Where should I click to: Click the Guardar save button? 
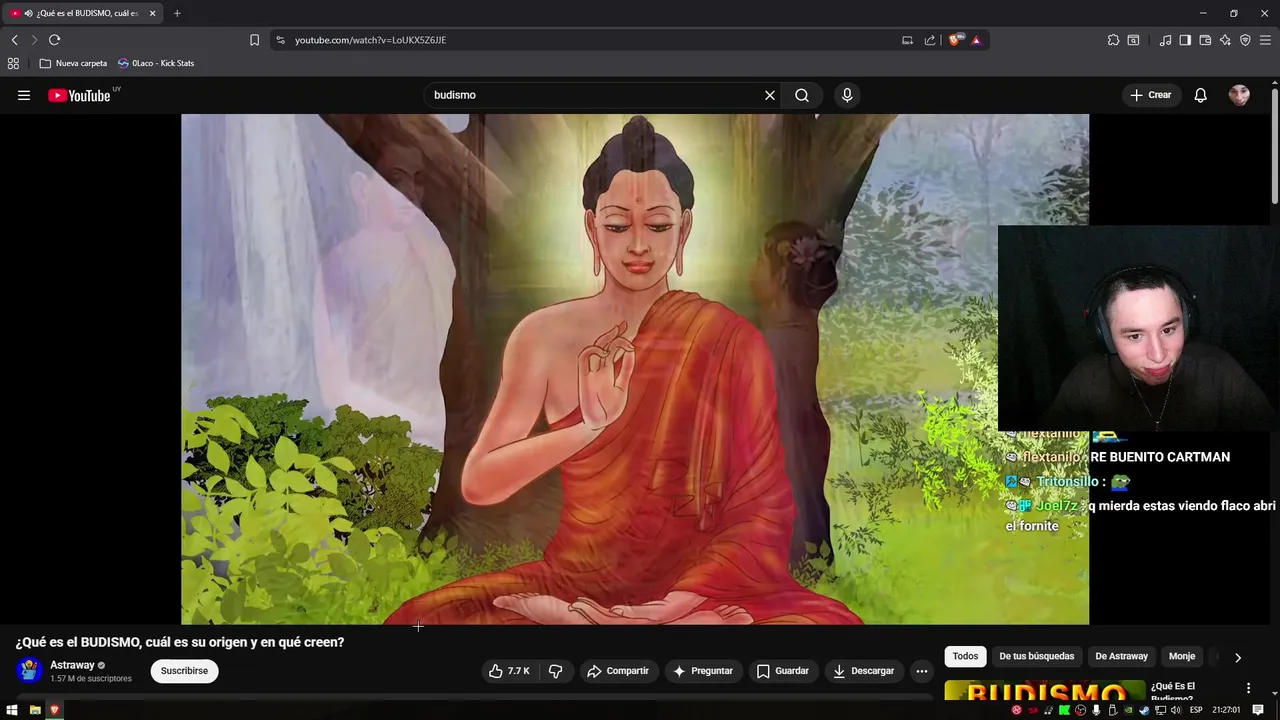[x=783, y=671]
